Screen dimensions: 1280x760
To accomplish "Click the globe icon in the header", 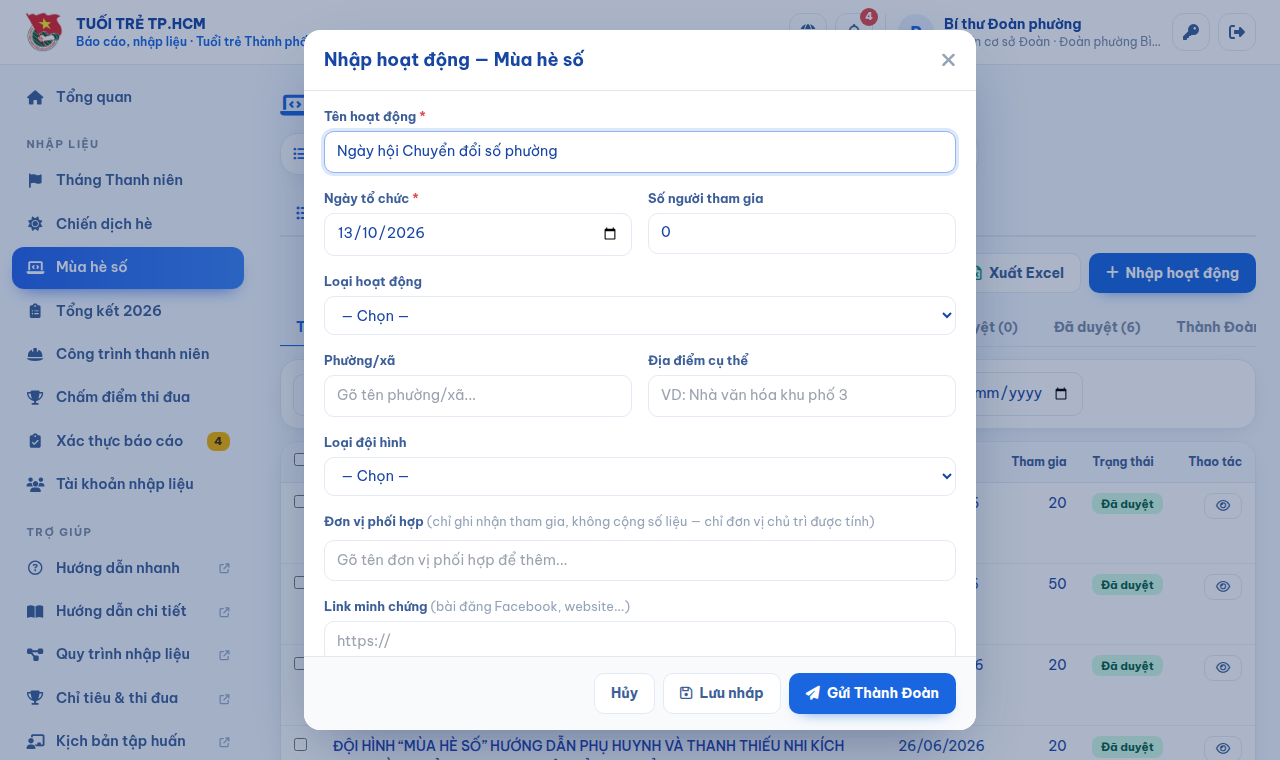I will point(808,30).
